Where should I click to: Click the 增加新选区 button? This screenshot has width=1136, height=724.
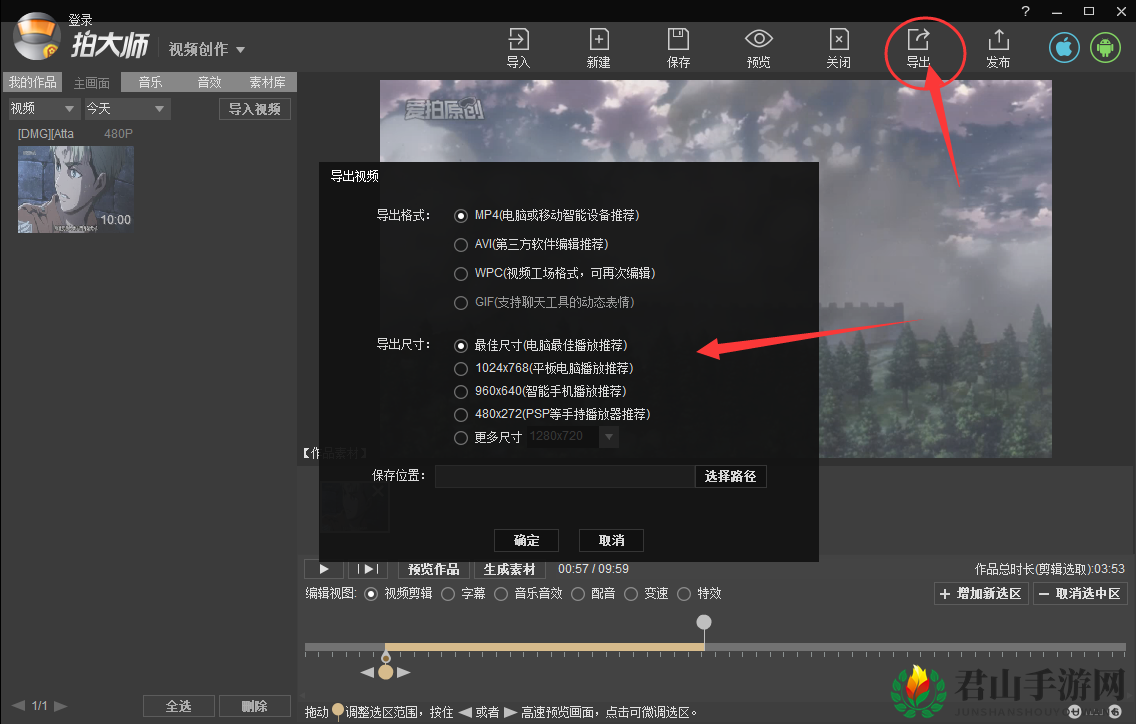pos(981,594)
